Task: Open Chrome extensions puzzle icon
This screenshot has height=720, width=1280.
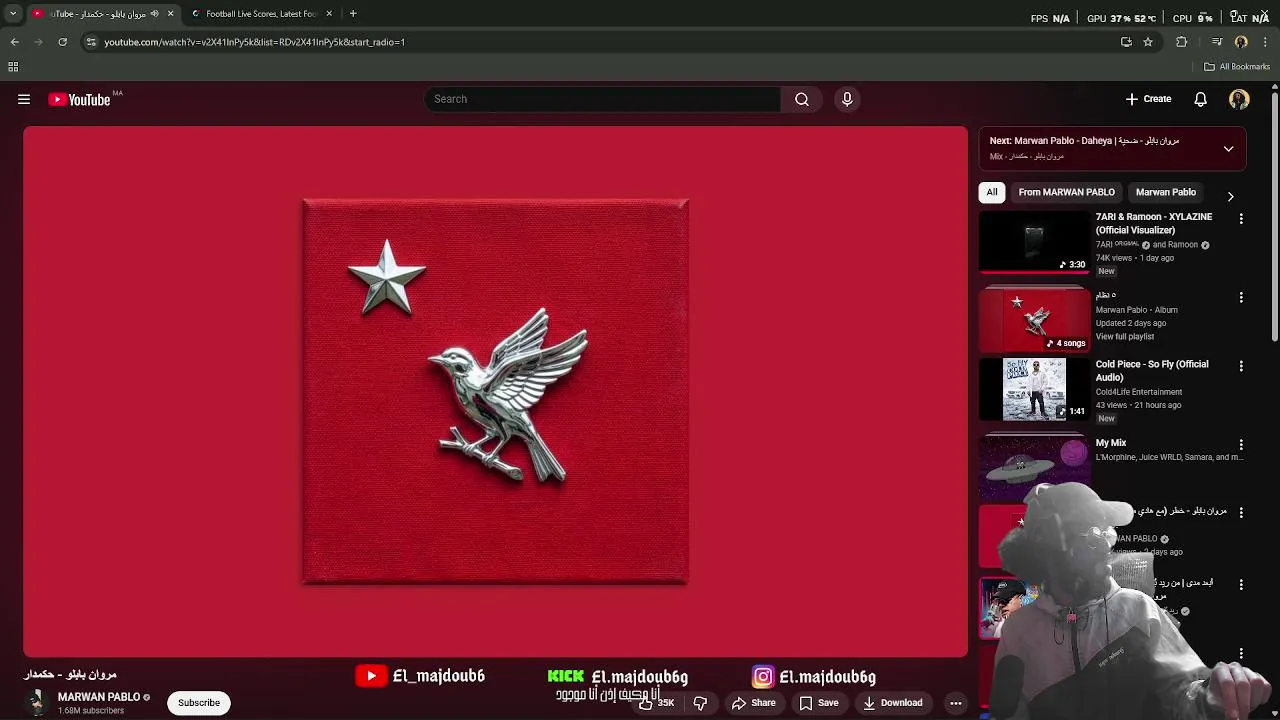Action: point(1182,42)
